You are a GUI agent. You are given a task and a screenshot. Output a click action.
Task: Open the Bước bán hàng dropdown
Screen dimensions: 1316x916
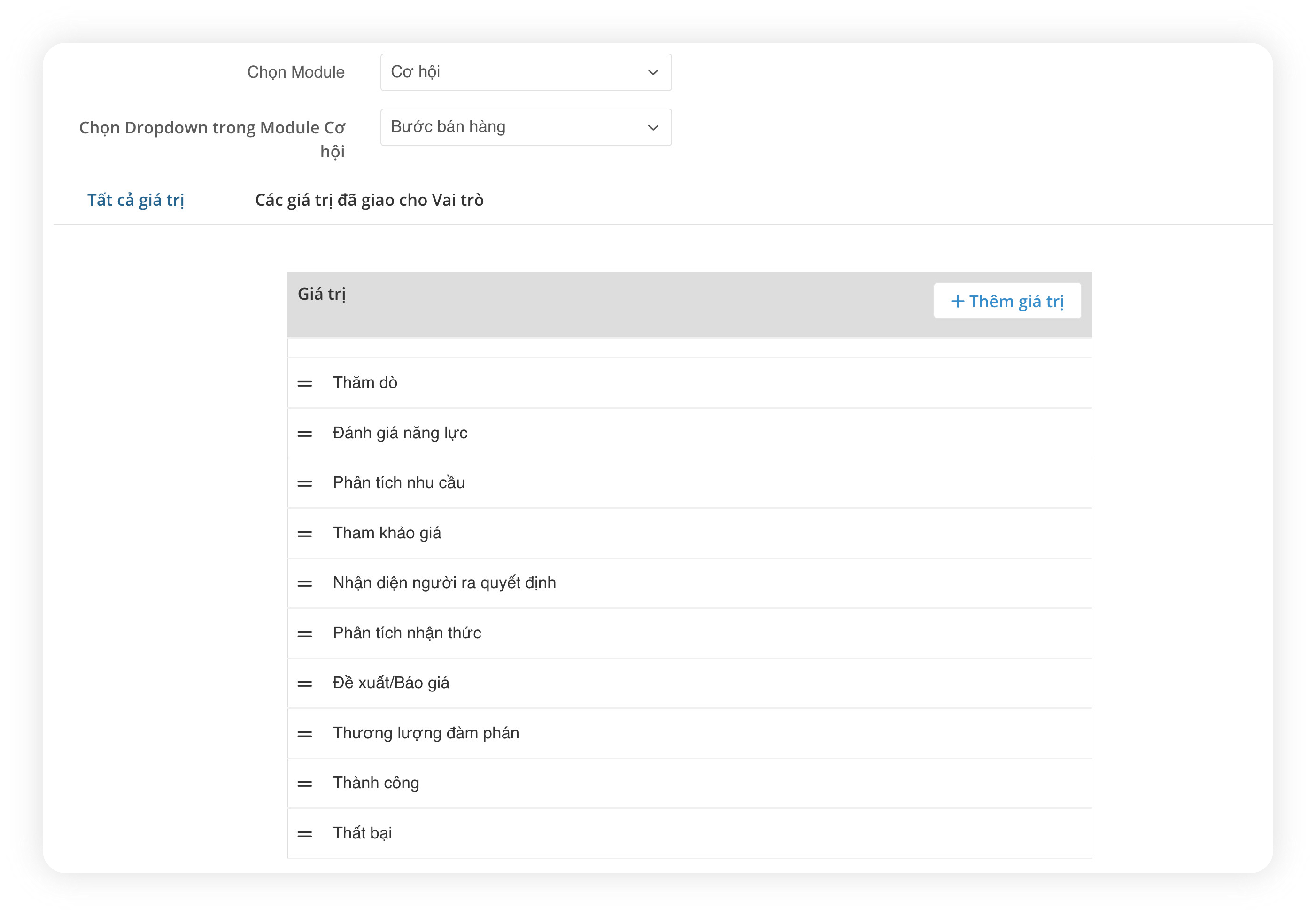pyautogui.click(x=525, y=127)
